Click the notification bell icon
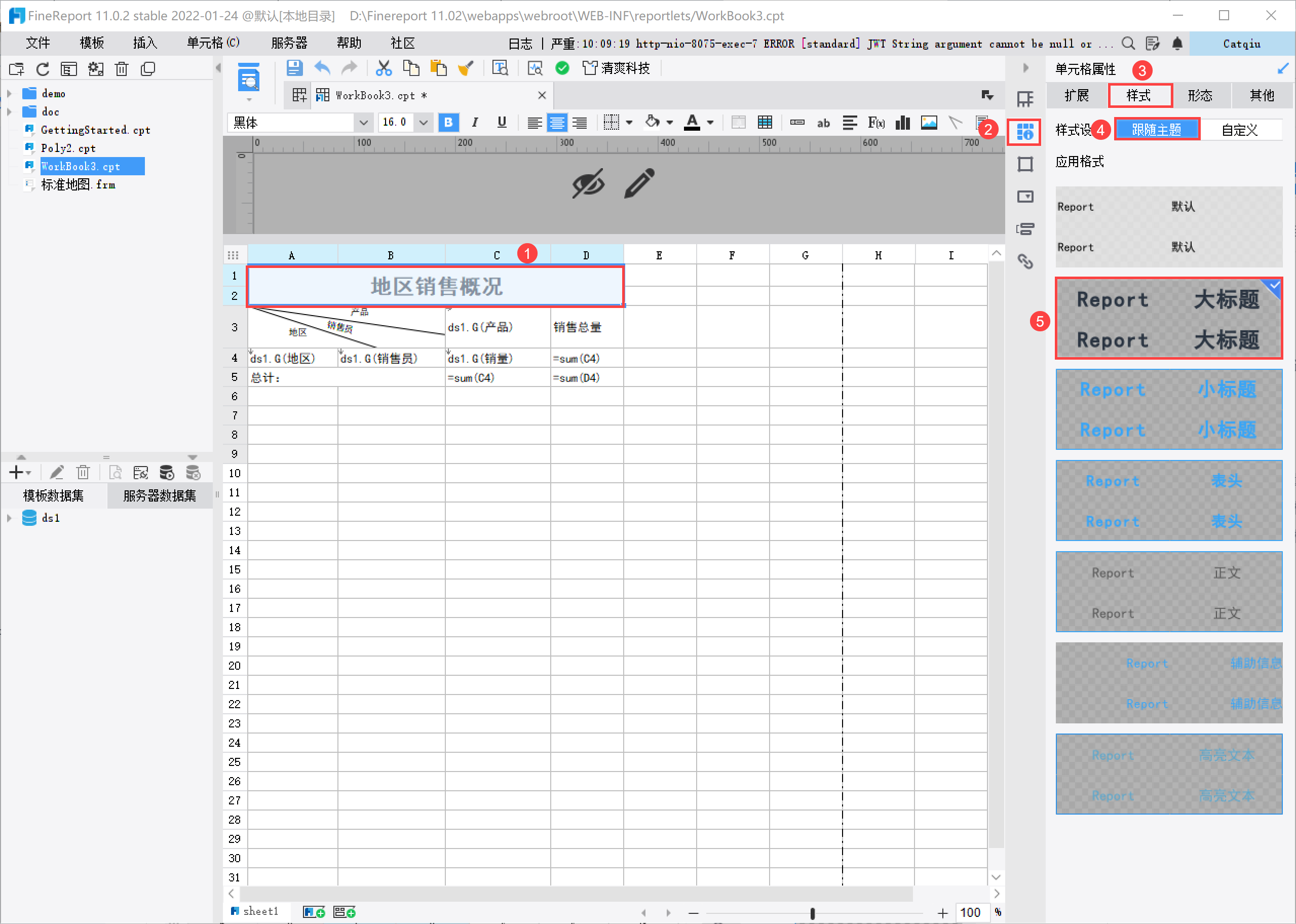Image resolution: width=1296 pixels, height=924 pixels. (1177, 43)
